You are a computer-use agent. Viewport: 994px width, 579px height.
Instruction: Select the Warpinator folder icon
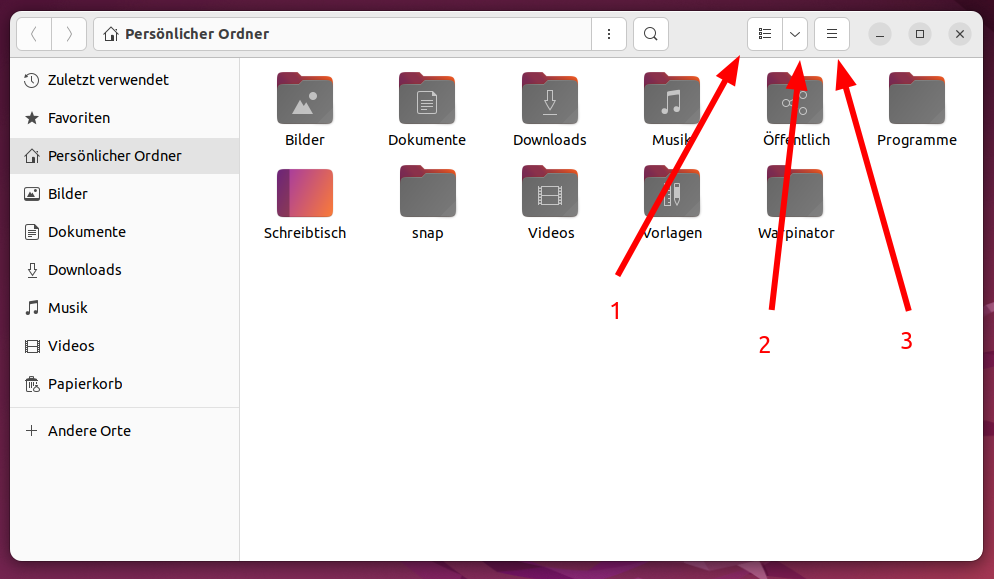[x=794, y=192]
